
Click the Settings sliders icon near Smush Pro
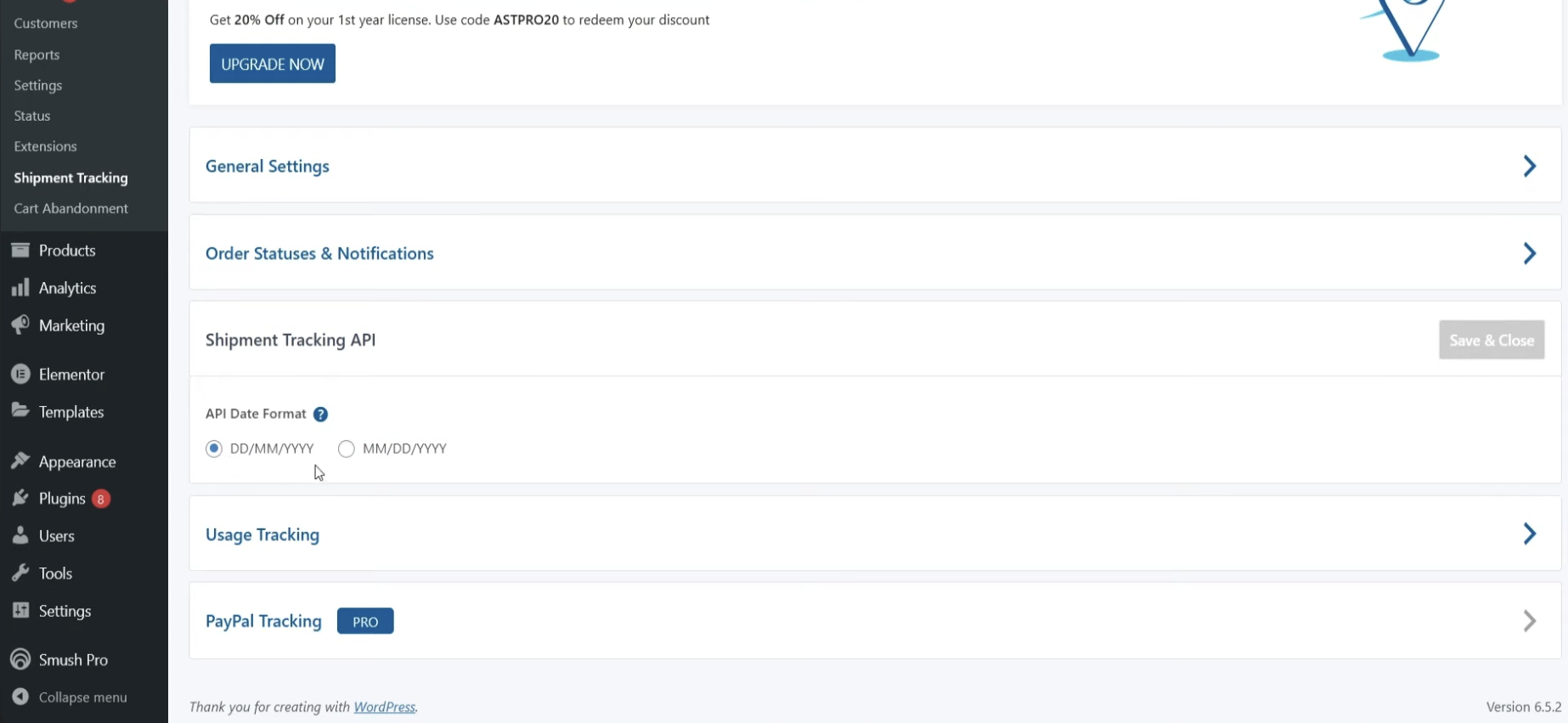coord(20,610)
